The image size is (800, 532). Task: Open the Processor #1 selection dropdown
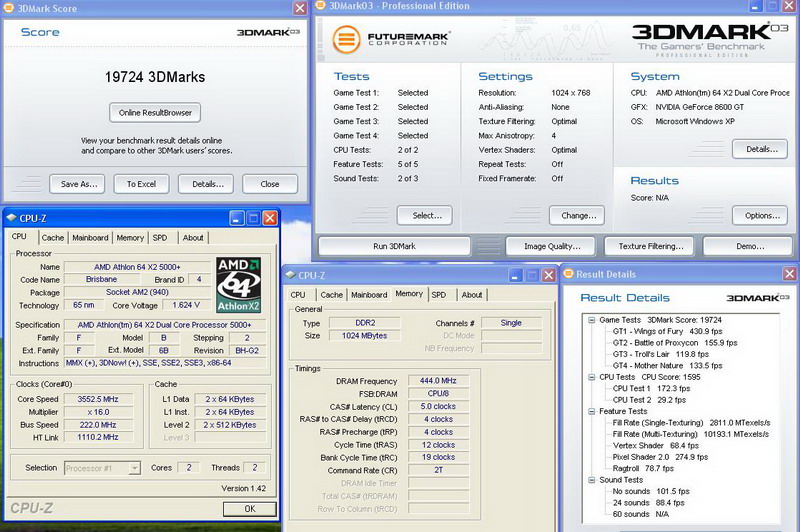tap(134, 468)
